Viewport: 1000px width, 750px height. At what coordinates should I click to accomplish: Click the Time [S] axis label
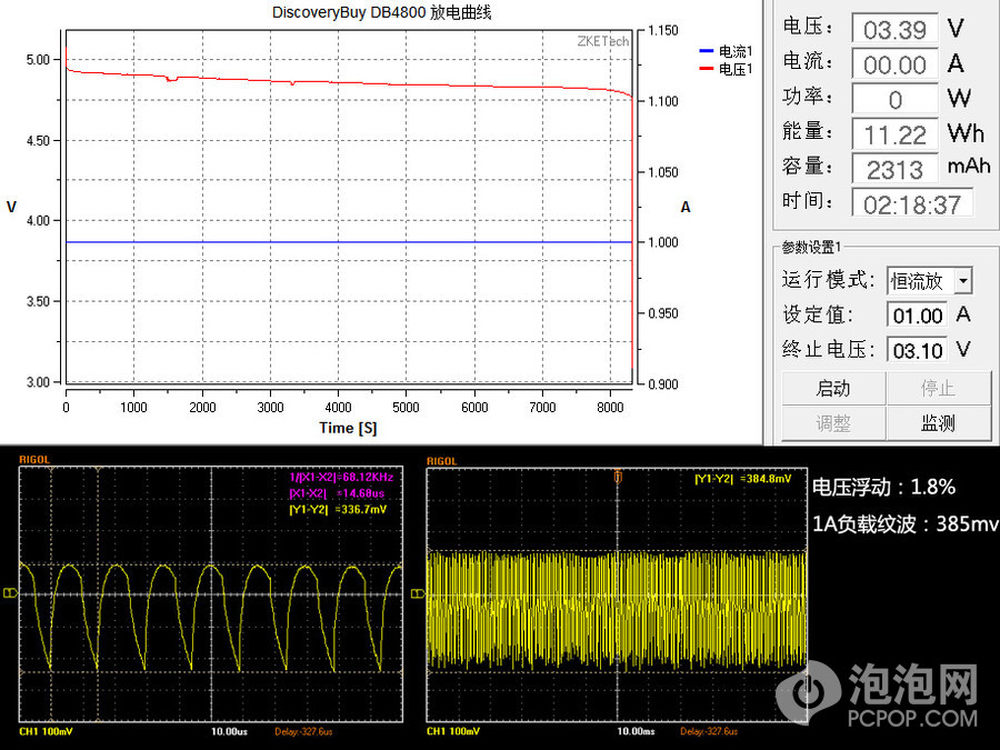(348, 428)
